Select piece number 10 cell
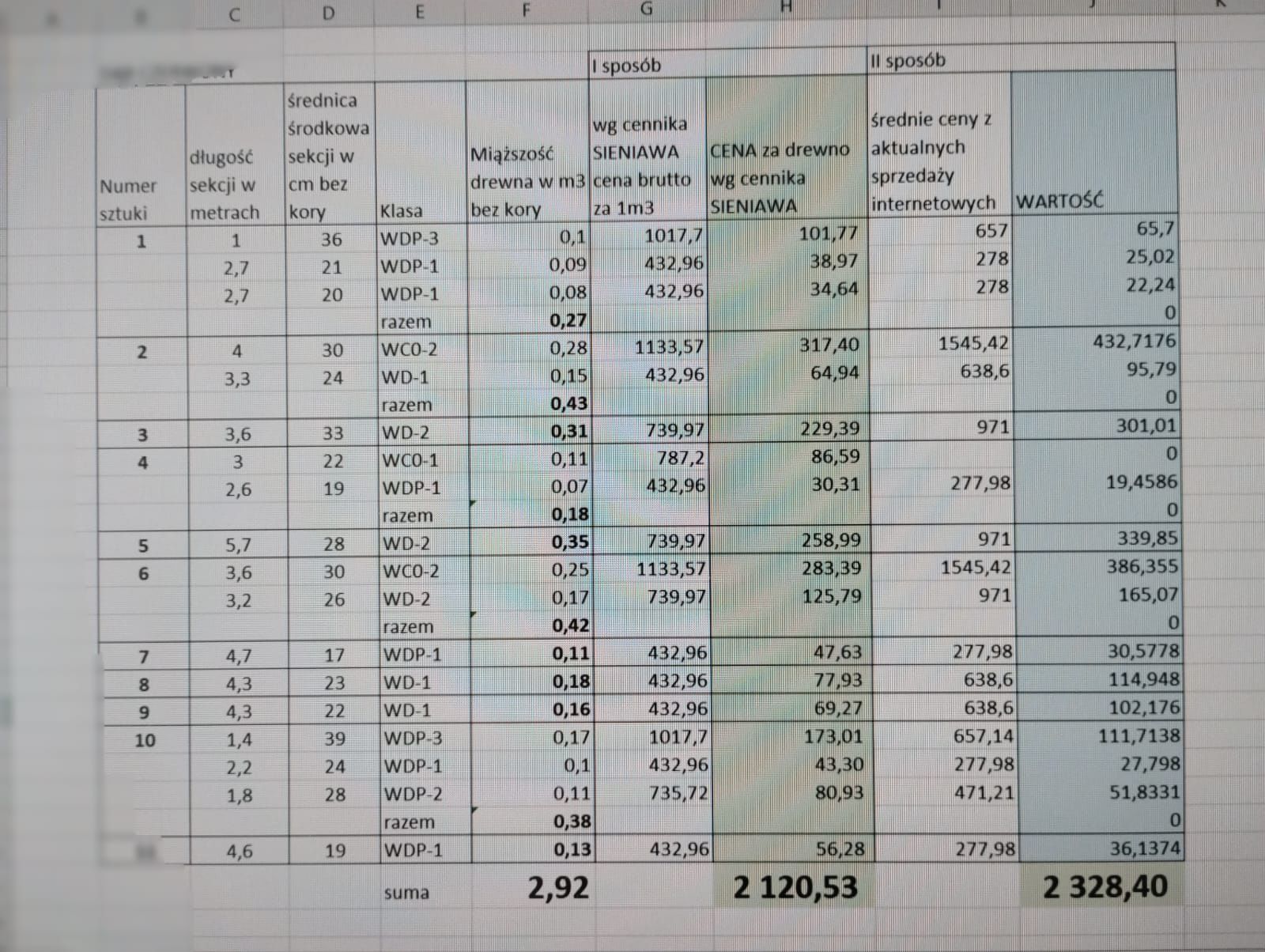 pyautogui.click(x=145, y=740)
